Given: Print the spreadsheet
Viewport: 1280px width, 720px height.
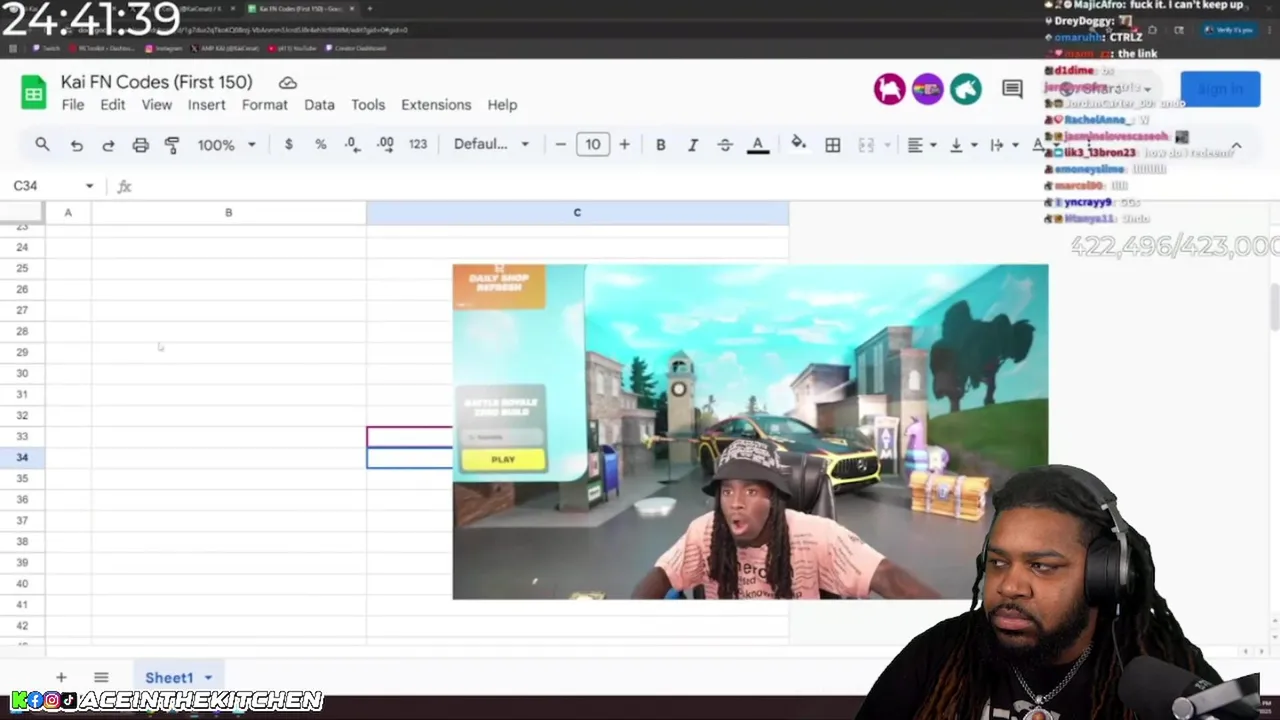Looking at the screenshot, I should pyautogui.click(x=140, y=145).
